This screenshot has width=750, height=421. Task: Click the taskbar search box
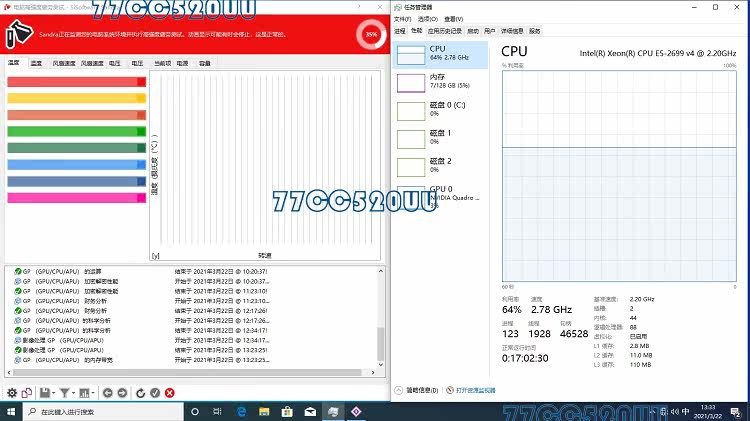pos(103,411)
